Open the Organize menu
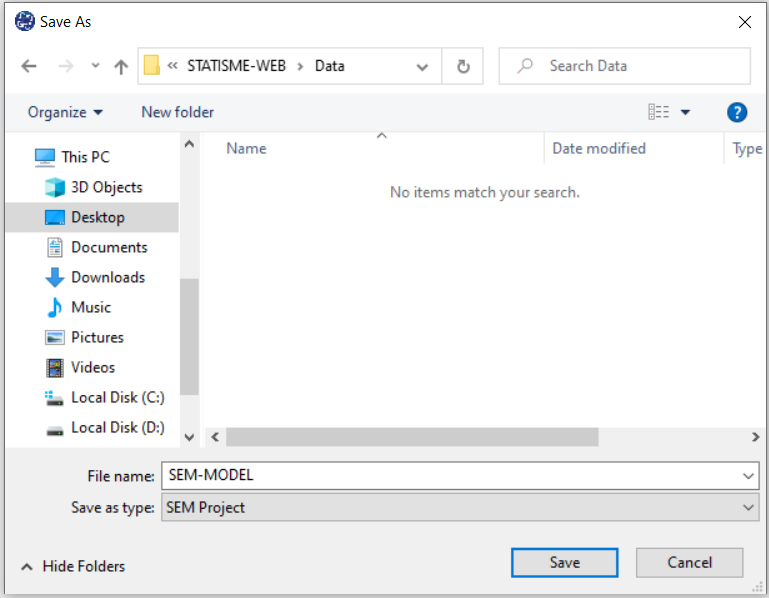 tap(65, 112)
